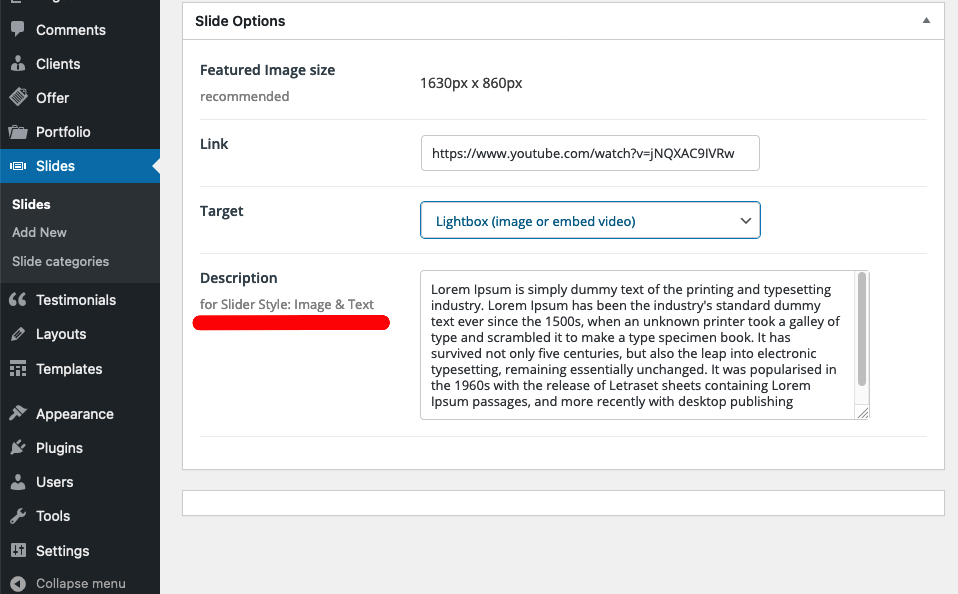The height and width of the screenshot is (594, 958).
Task: Click the Comments speech bubble icon
Action: (18, 29)
